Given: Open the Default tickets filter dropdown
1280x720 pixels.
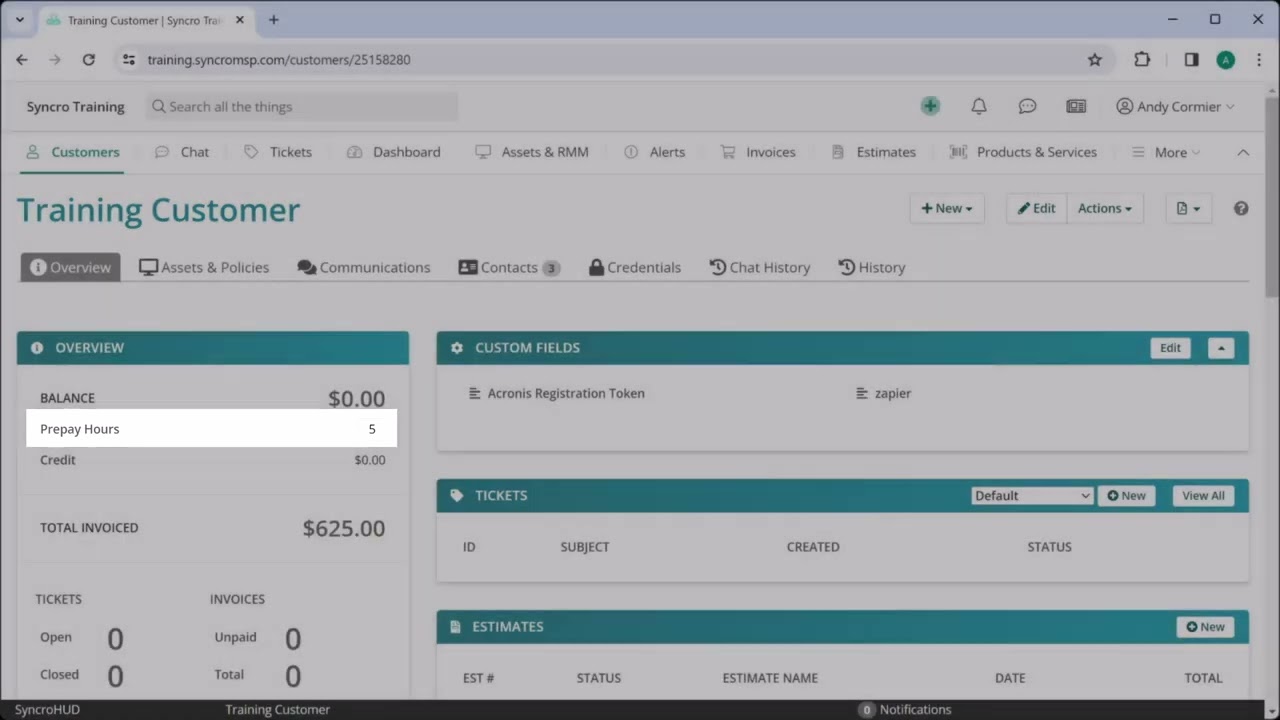Looking at the screenshot, I should 1031,495.
